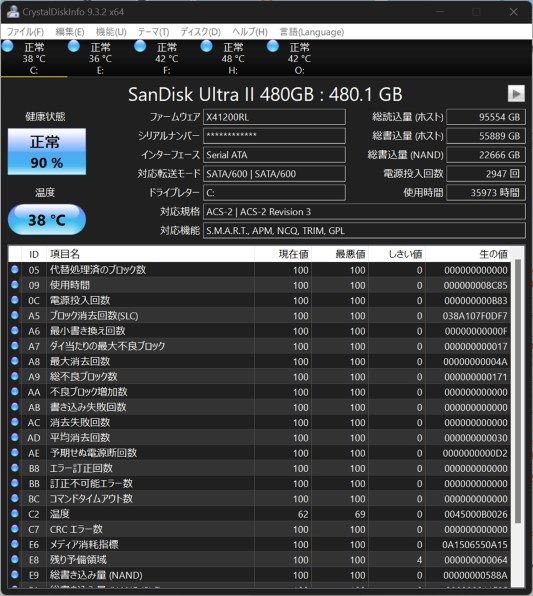Image resolution: width=533 pixels, height=596 pixels.
Task: Click the 現在値 column header
Action: click(x=283, y=254)
